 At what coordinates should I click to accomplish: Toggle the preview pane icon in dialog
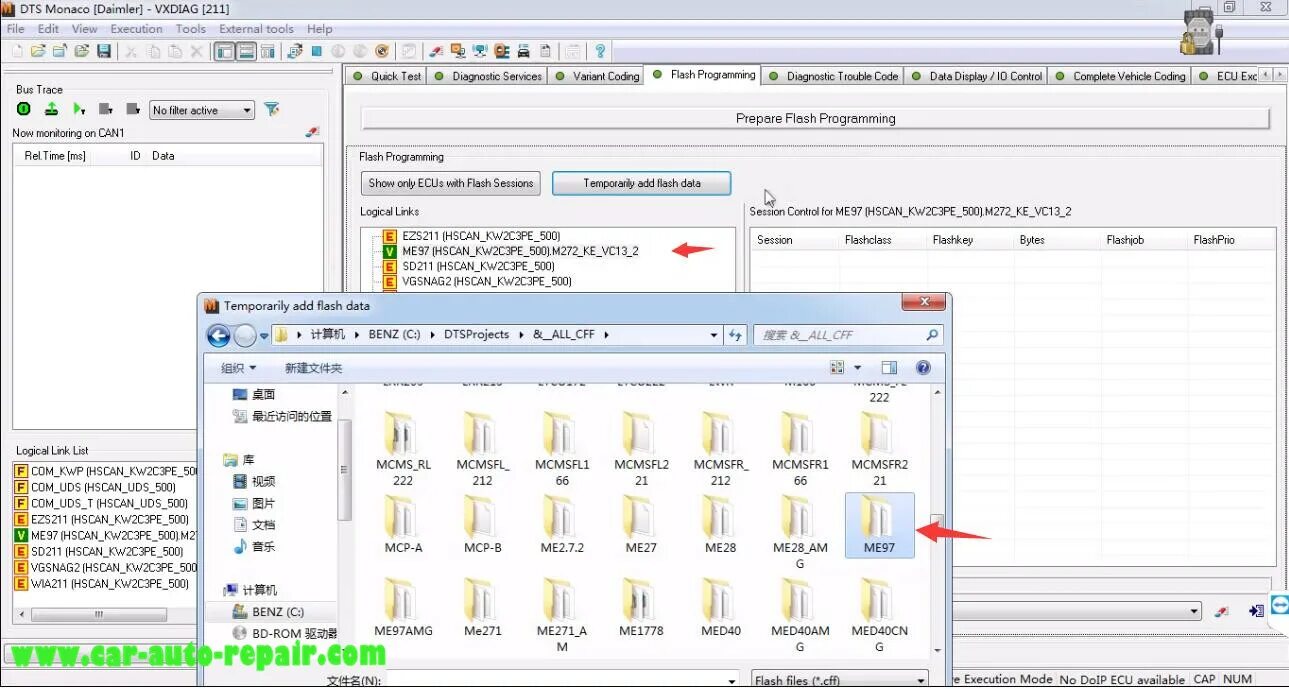[889, 368]
